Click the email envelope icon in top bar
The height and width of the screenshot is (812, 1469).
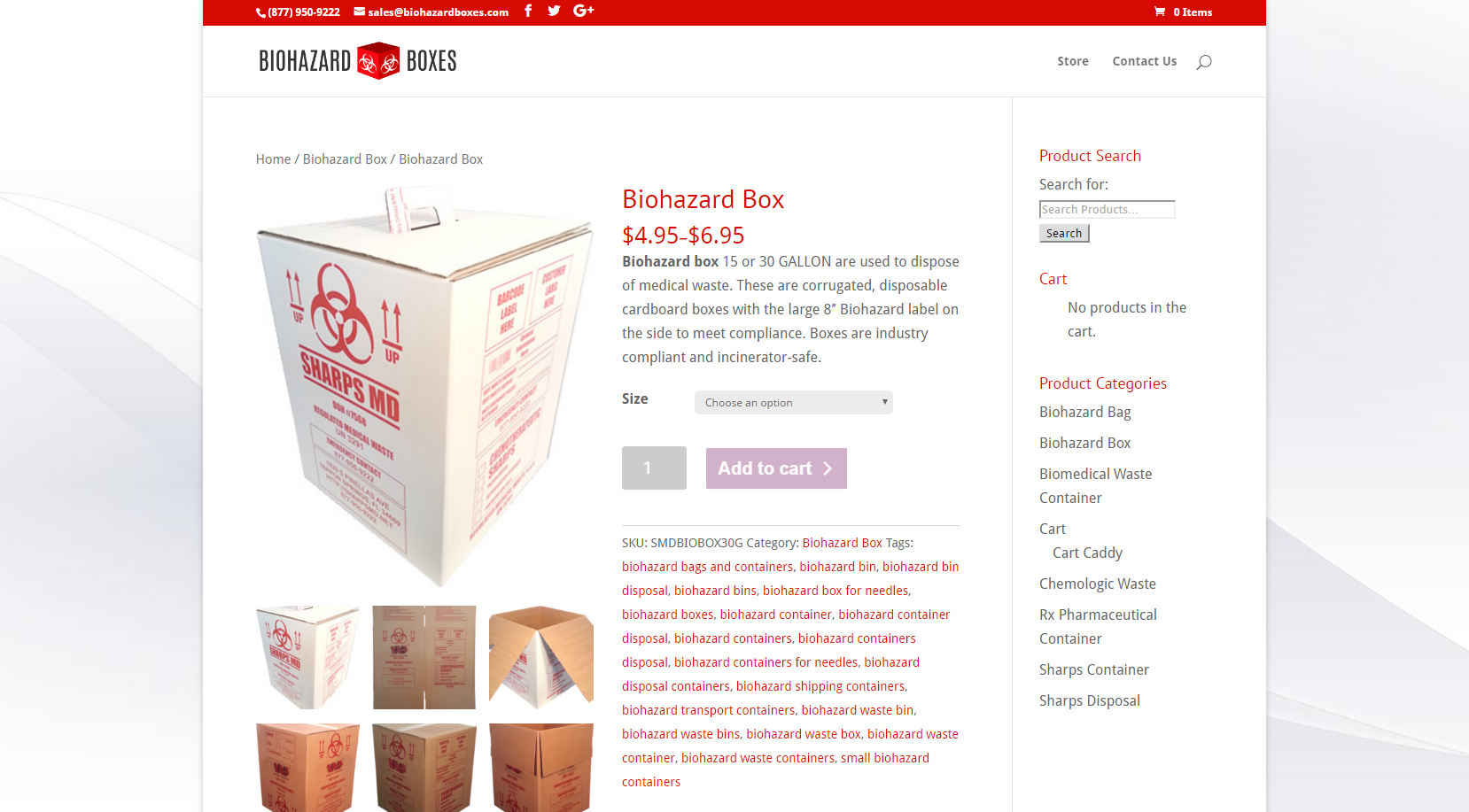tap(360, 12)
